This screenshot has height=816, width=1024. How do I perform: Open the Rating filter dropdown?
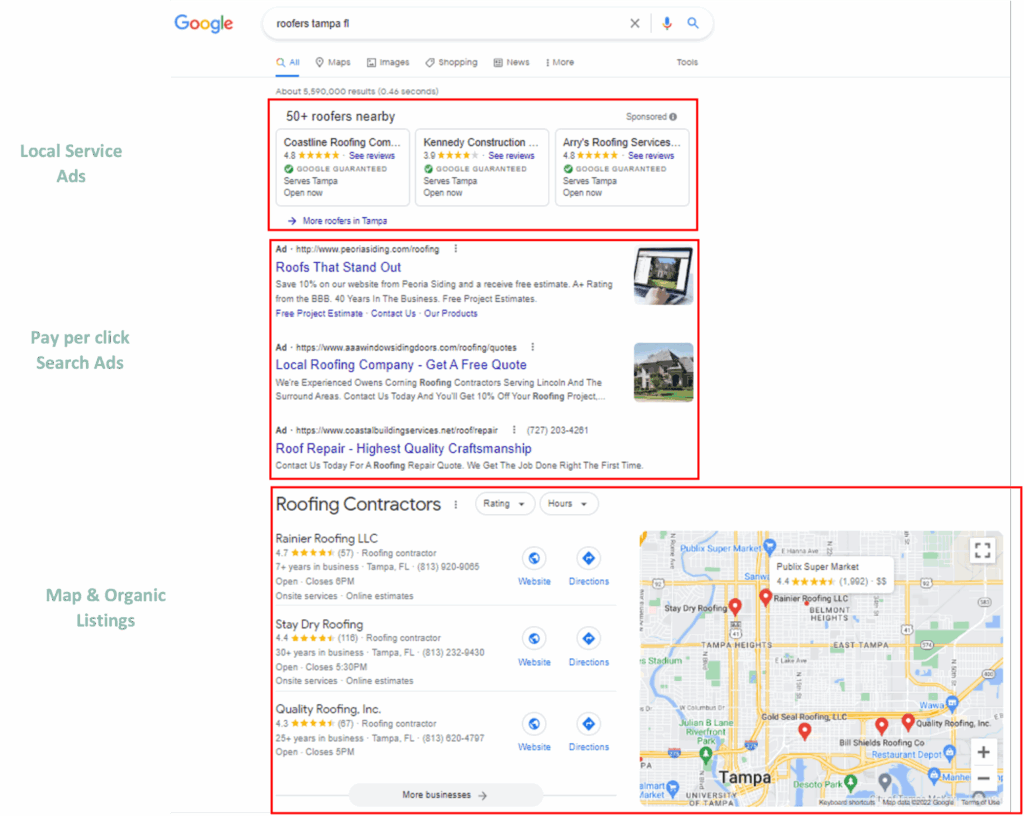[504, 504]
